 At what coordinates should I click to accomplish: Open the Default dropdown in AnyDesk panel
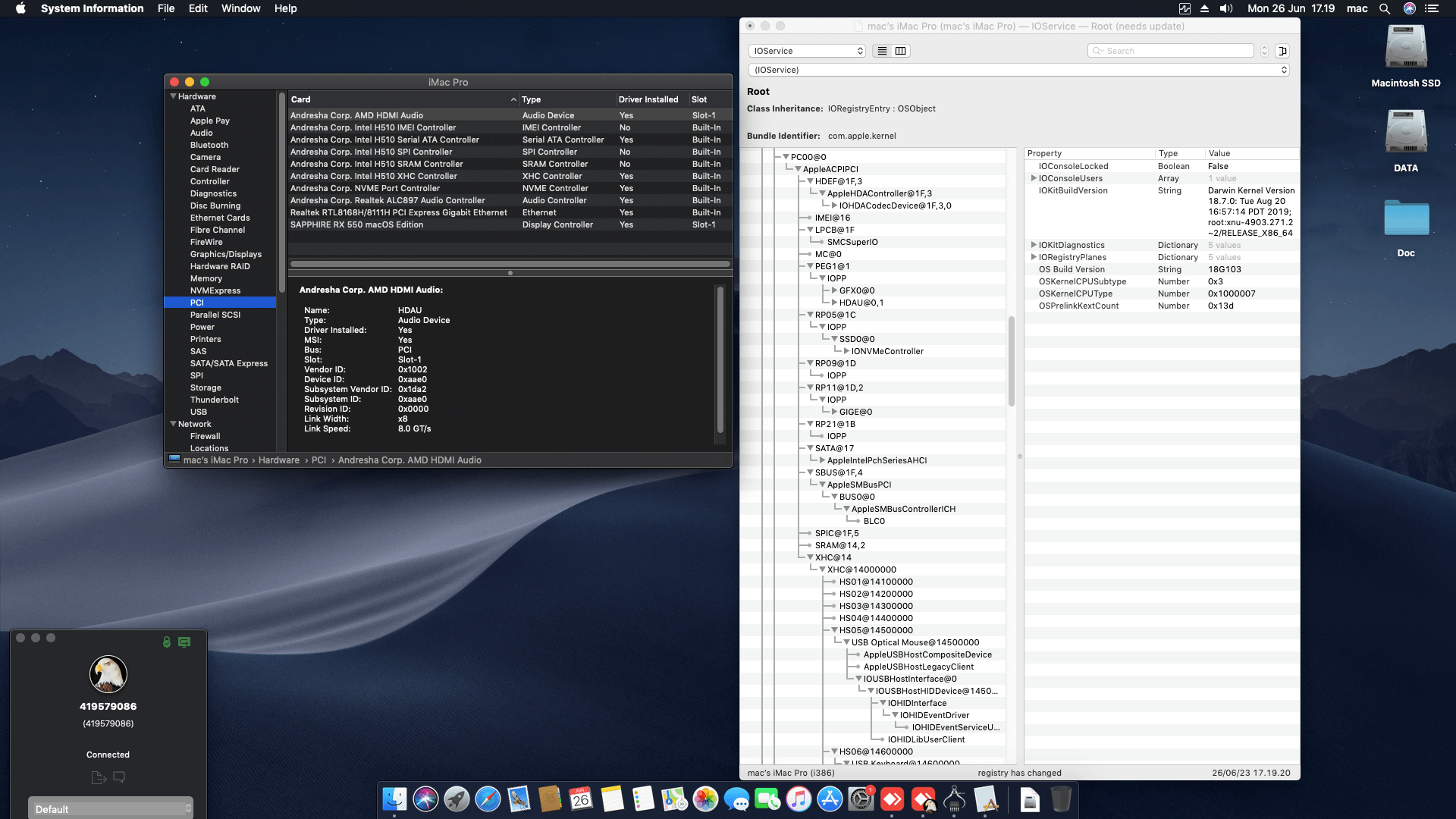click(x=111, y=809)
